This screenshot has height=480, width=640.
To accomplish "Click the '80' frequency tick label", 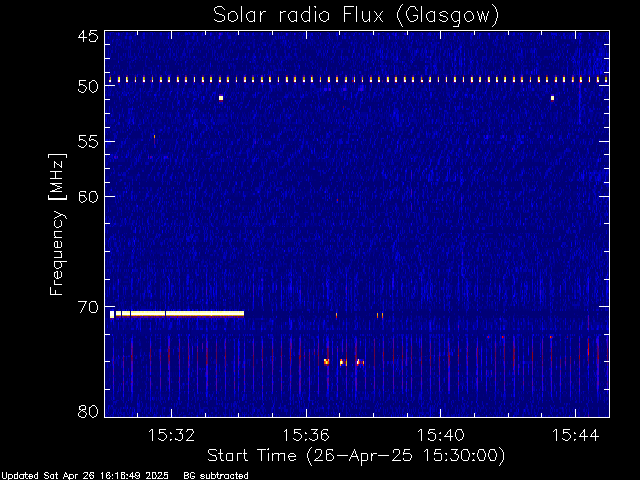I will (x=88, y=411).
